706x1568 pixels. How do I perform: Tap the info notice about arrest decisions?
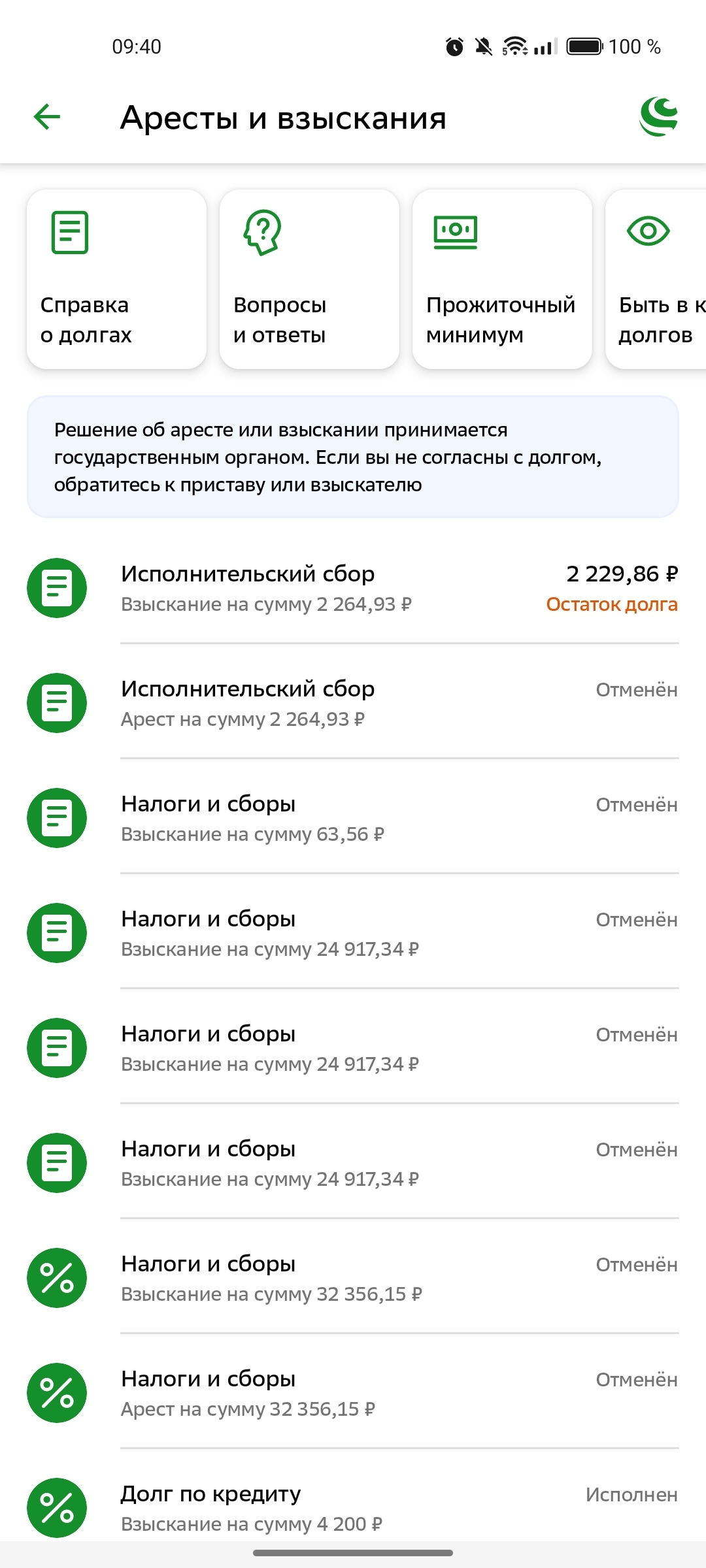point(353,457)
